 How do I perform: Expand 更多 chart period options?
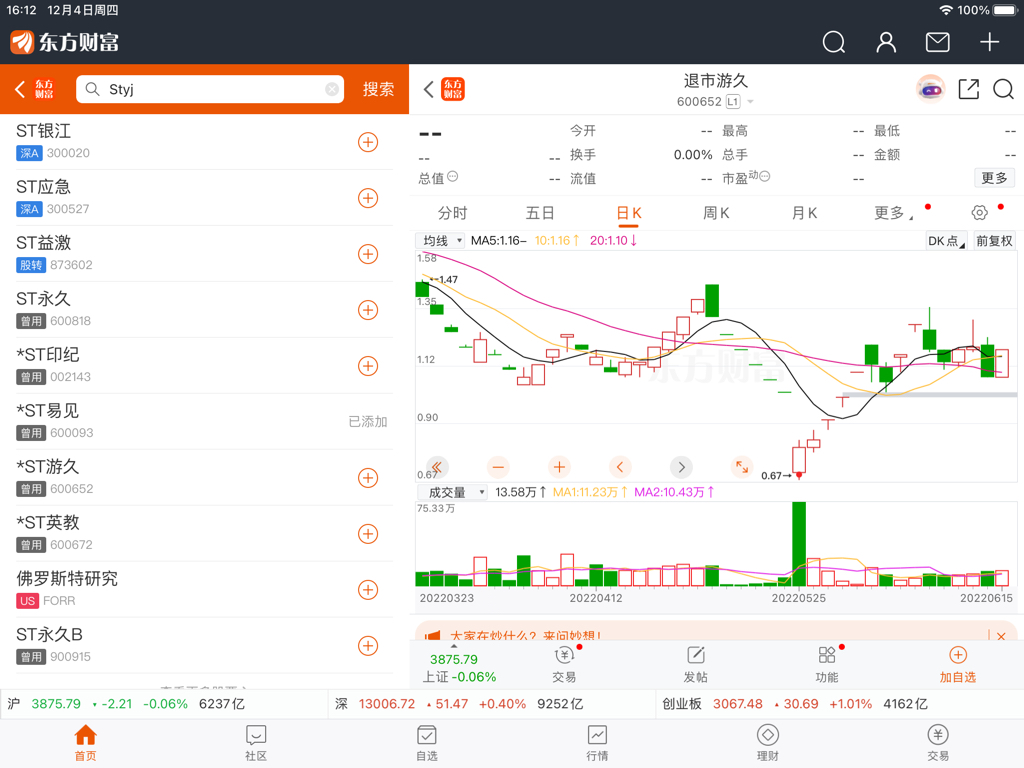[893, 213]
